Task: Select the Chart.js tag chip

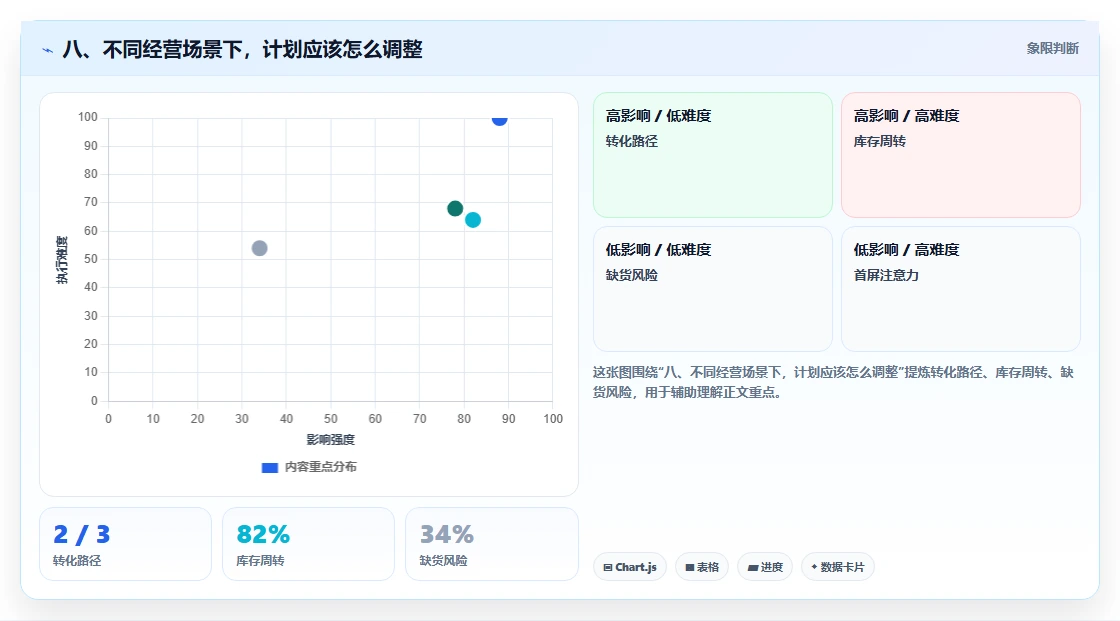Action: tap(629, 567)
